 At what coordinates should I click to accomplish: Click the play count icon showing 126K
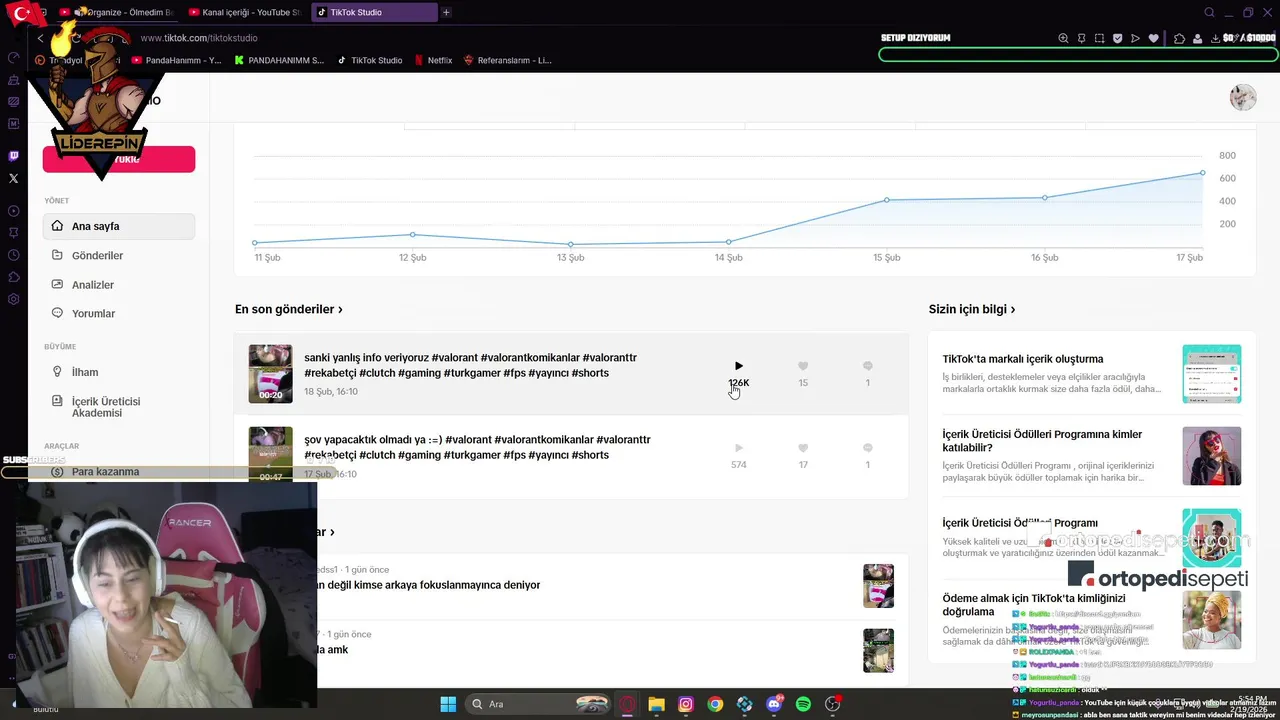pos(739,366)
